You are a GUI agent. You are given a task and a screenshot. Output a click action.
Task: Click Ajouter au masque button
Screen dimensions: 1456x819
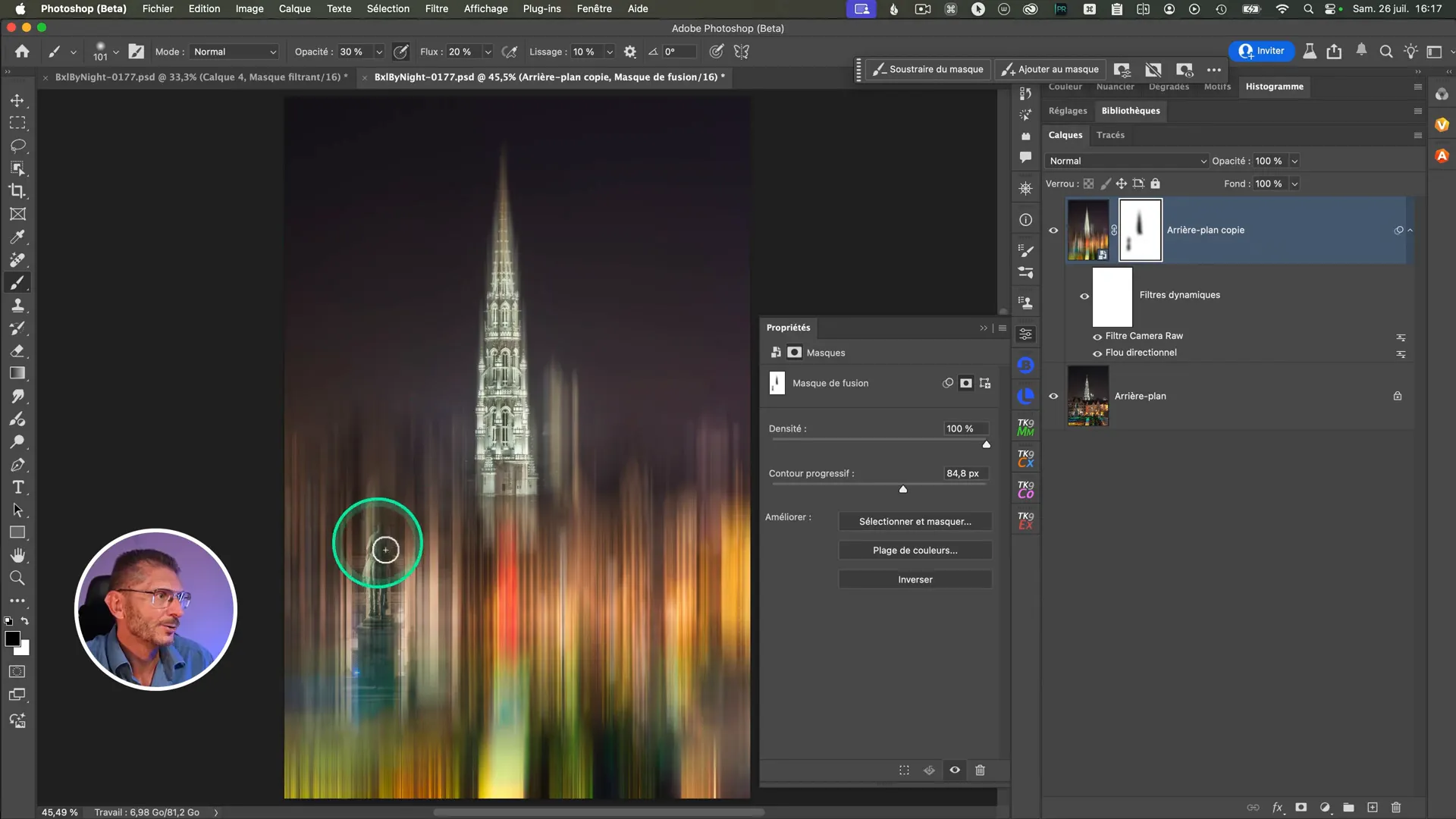pos(1050,69)
